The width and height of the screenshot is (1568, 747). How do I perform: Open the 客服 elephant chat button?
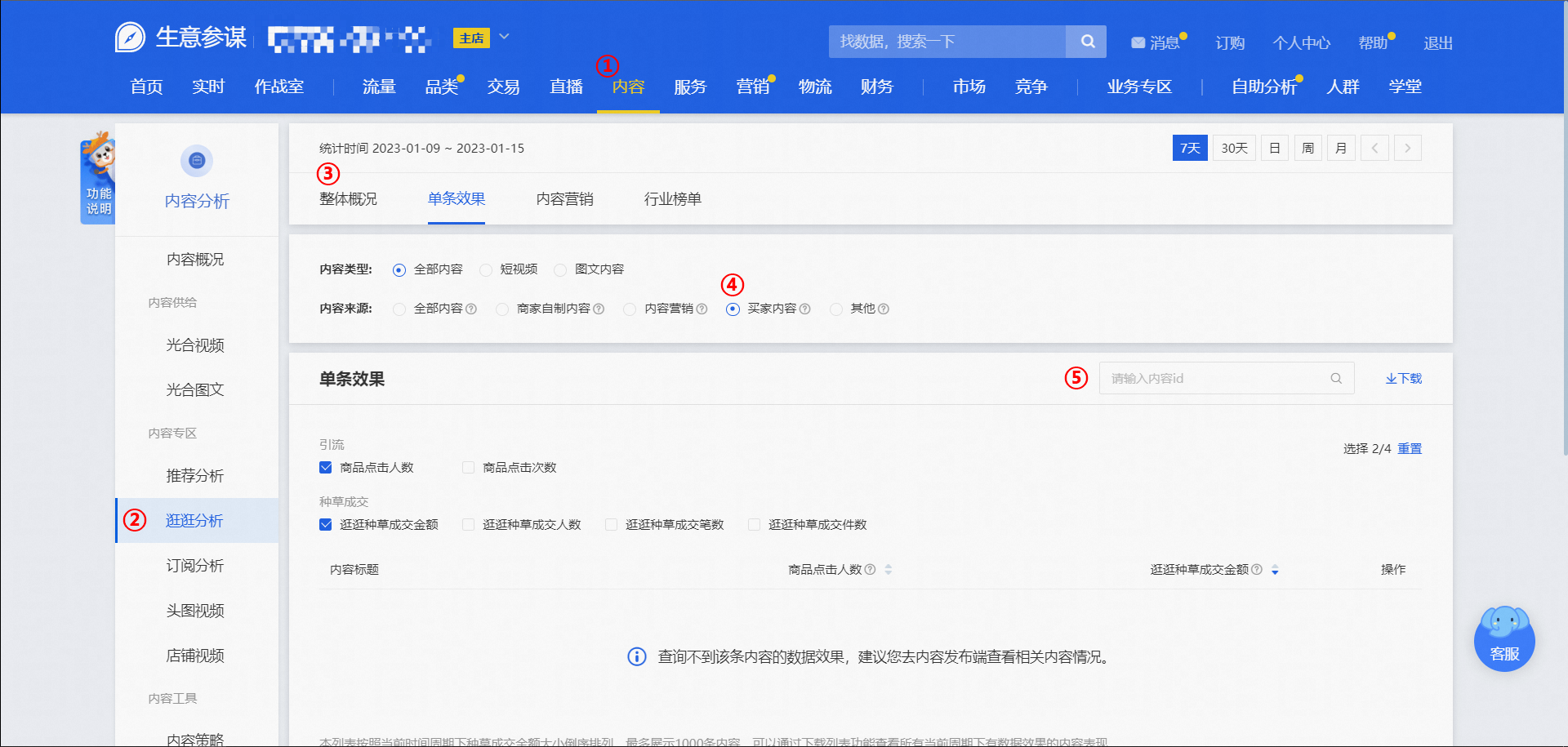tap(1504, 639)
